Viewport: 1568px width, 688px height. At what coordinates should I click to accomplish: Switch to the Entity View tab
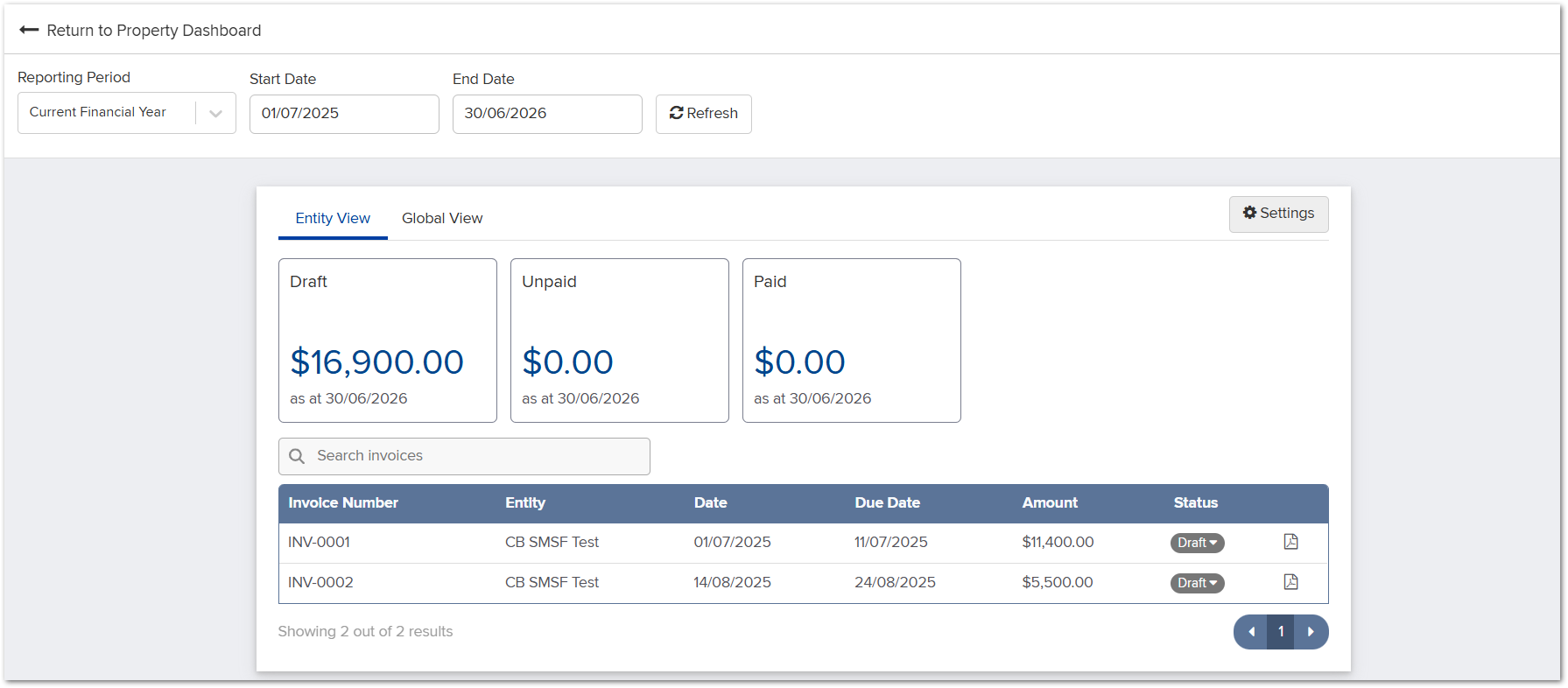coord(333,218)
